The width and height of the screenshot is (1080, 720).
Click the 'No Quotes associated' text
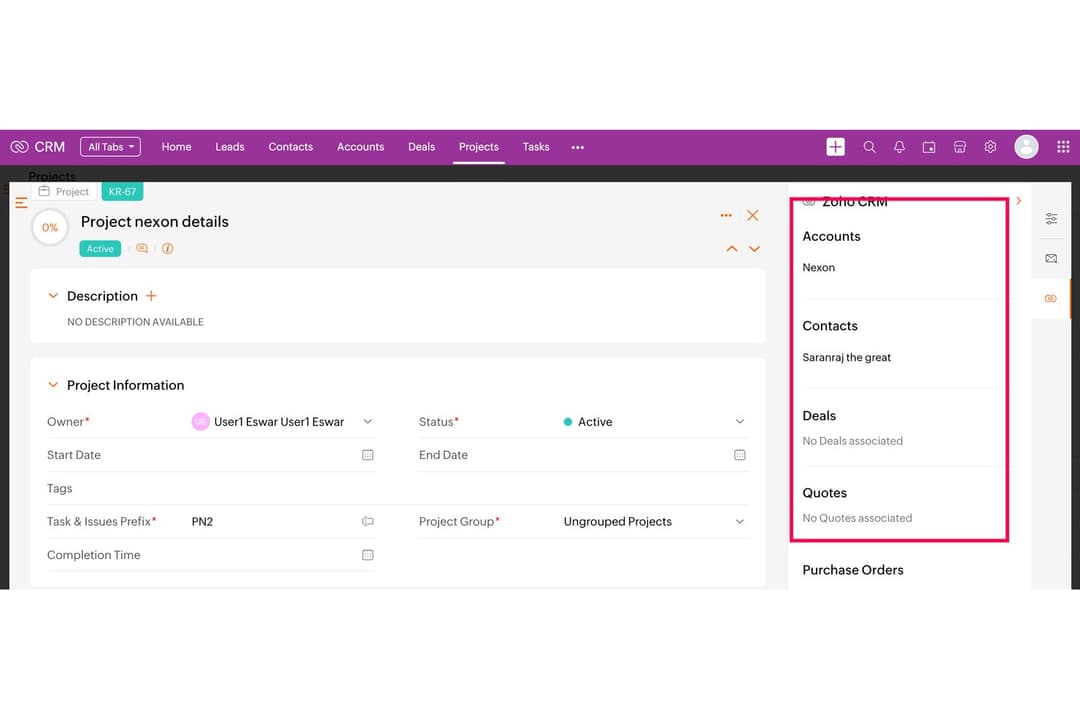(x=857, y=518)
